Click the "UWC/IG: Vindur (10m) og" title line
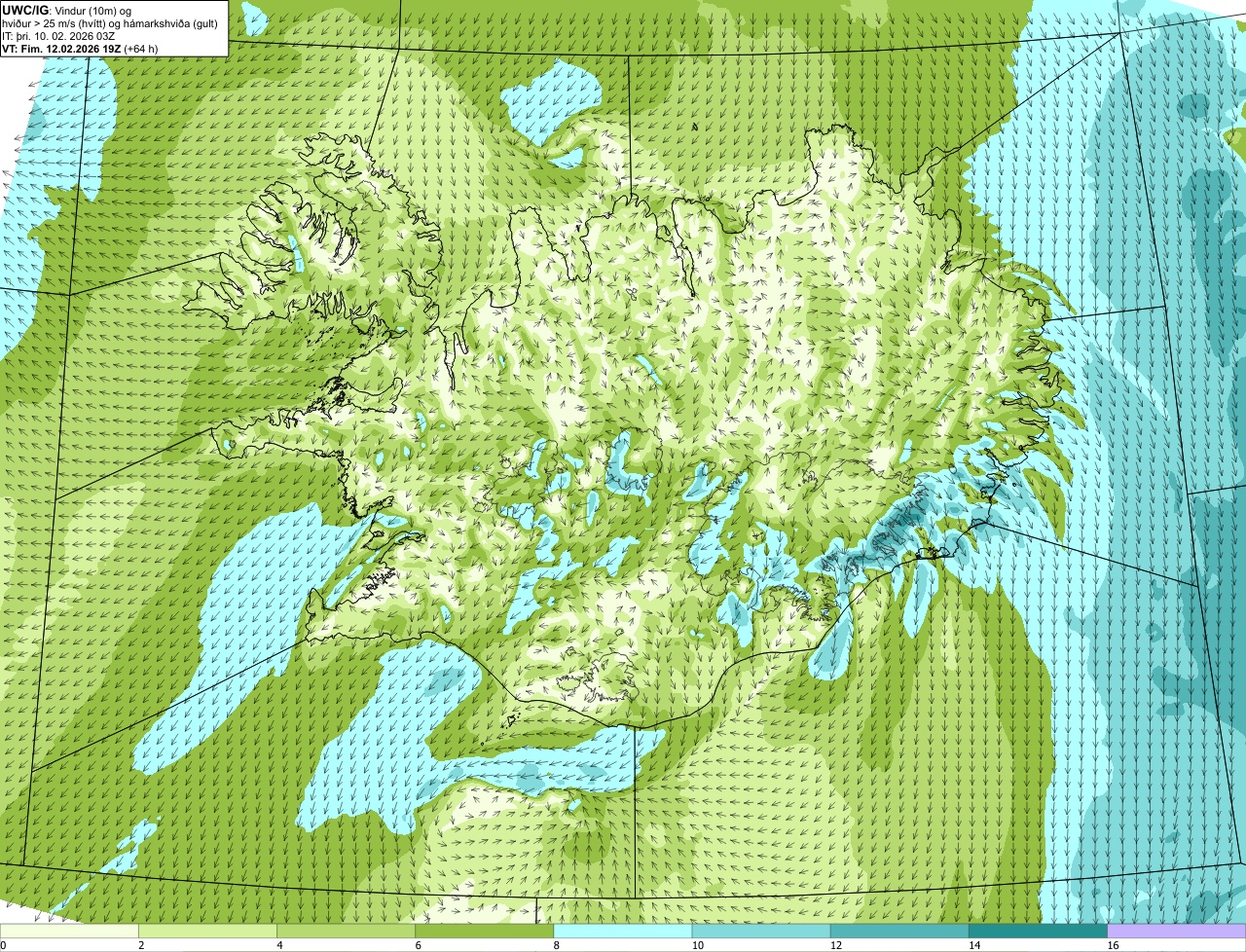The image size is (1246, 952). 66,10
